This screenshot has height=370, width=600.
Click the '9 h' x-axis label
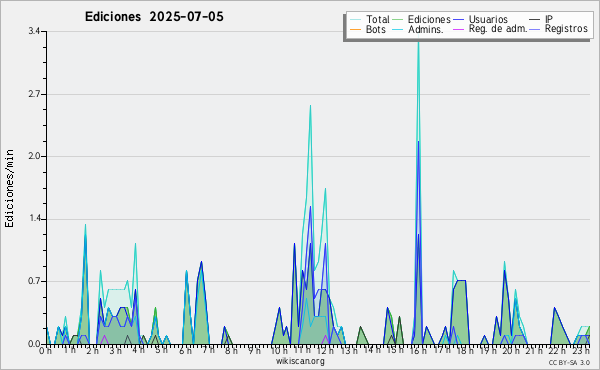tap(254, 350)
